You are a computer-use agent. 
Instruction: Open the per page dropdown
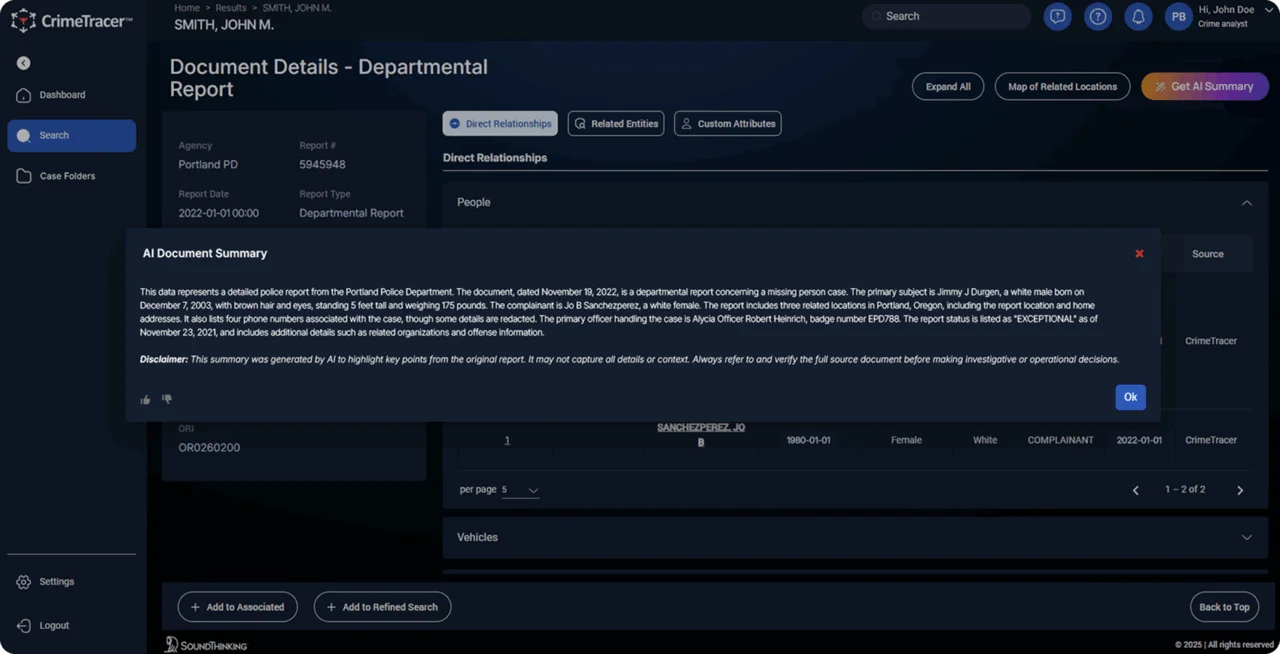521,490
